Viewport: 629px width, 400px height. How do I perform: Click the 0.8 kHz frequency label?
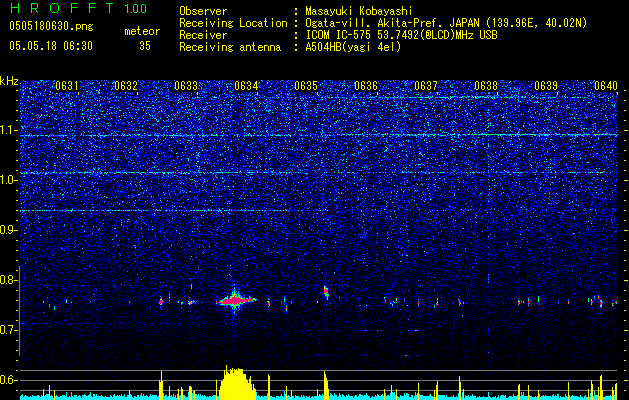click(8, 280)
